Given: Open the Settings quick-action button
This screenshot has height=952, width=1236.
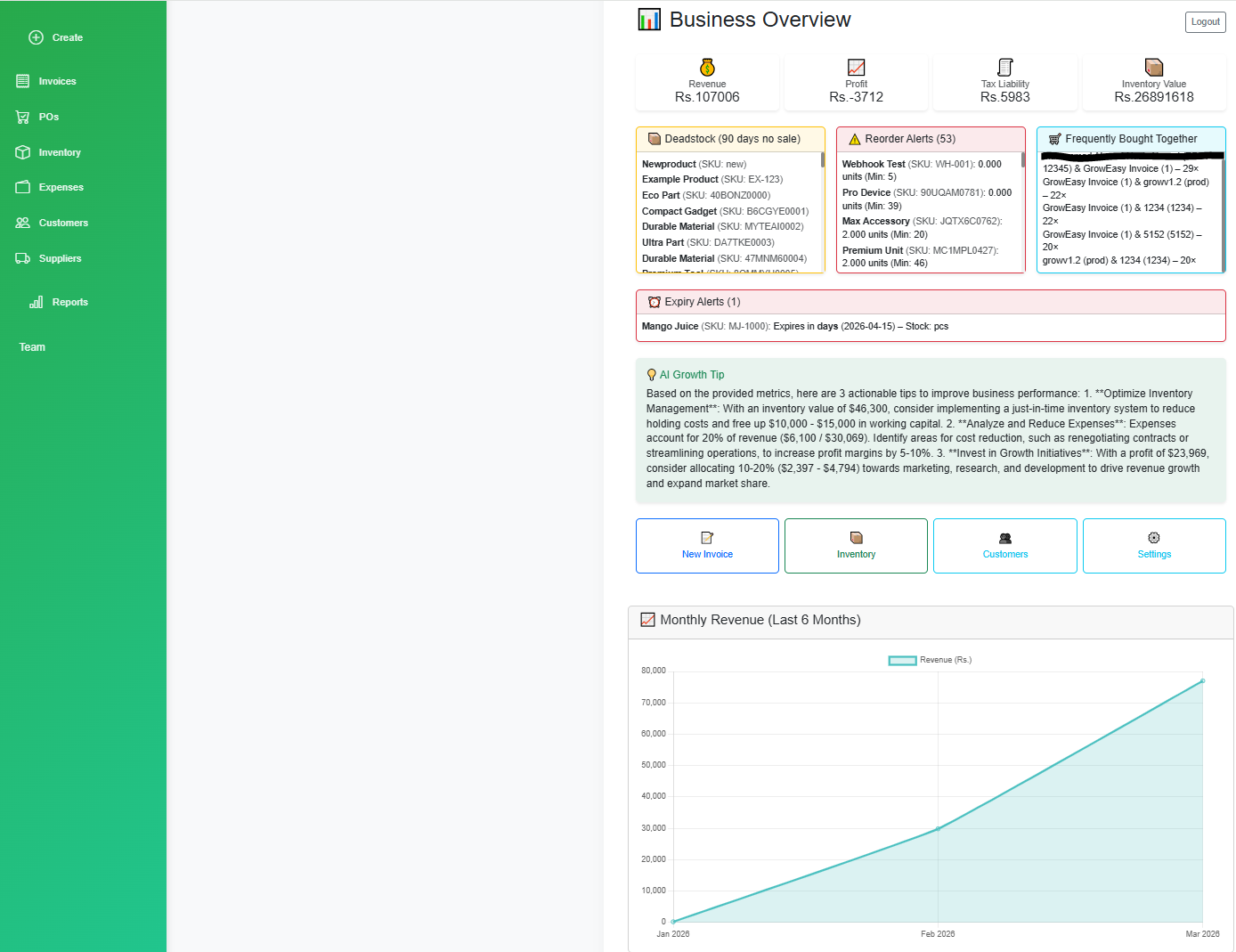Looking at the screenshot, I should point(1154,546).
